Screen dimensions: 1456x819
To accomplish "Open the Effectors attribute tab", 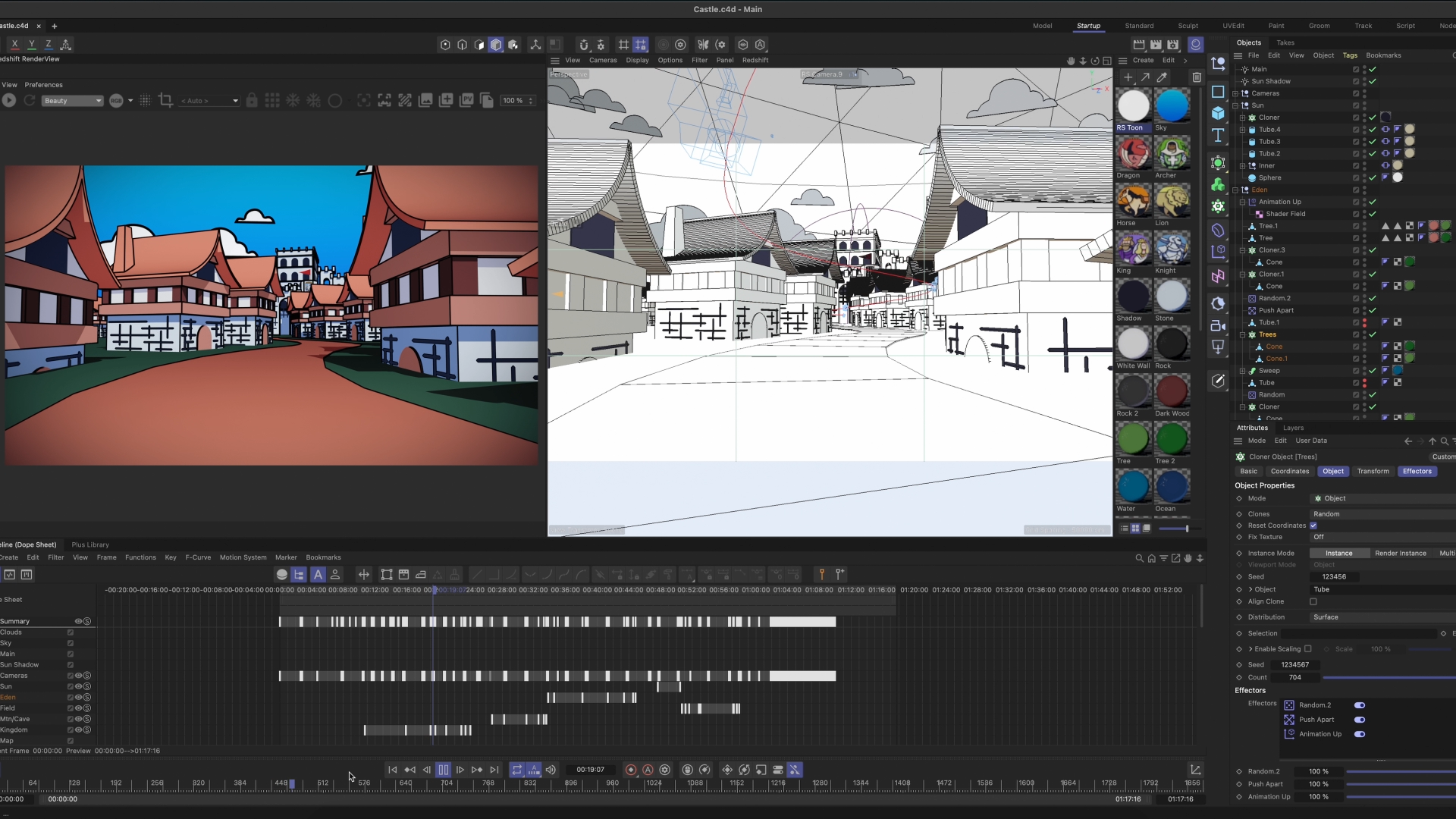I will point(1417,472).
